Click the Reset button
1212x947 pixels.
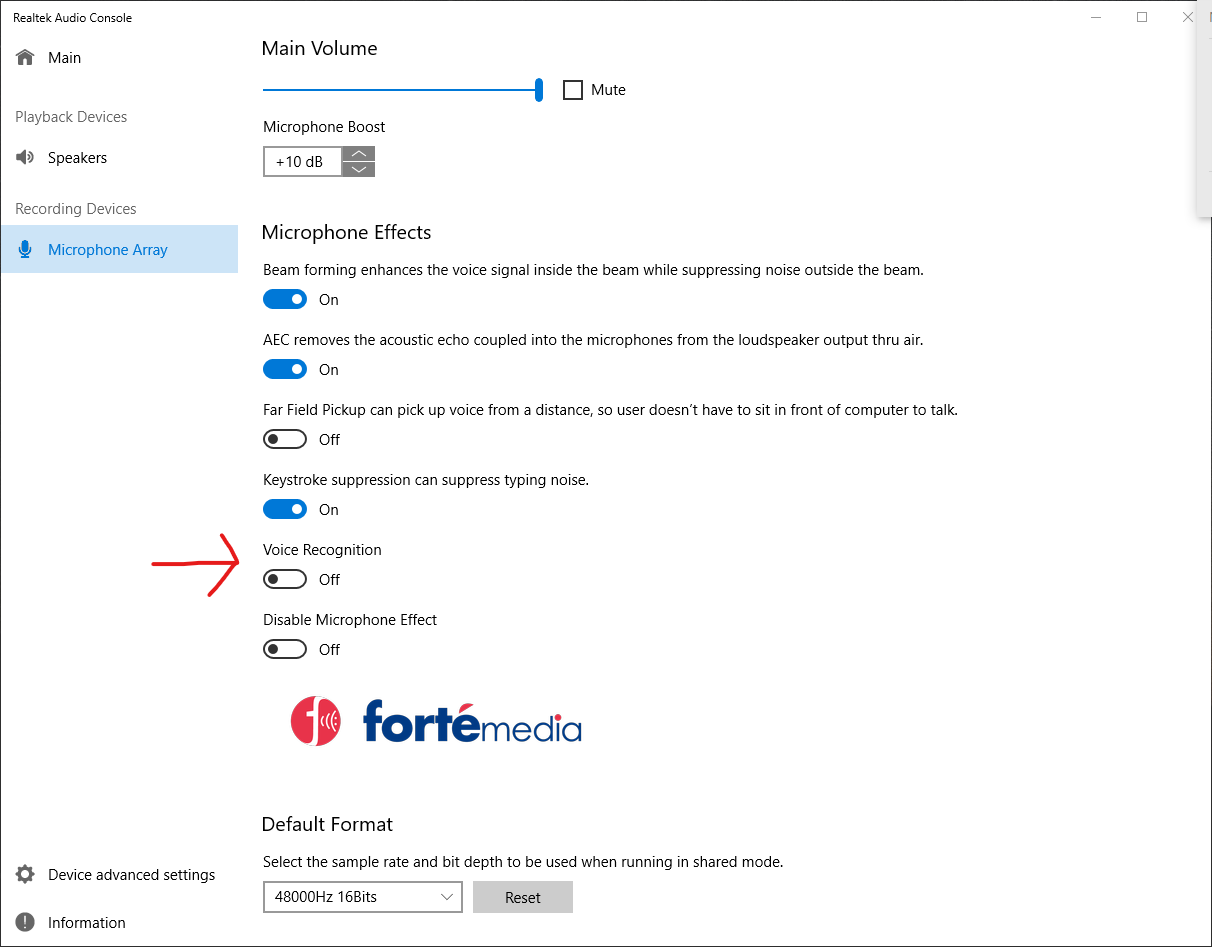[x=523, y=897]
